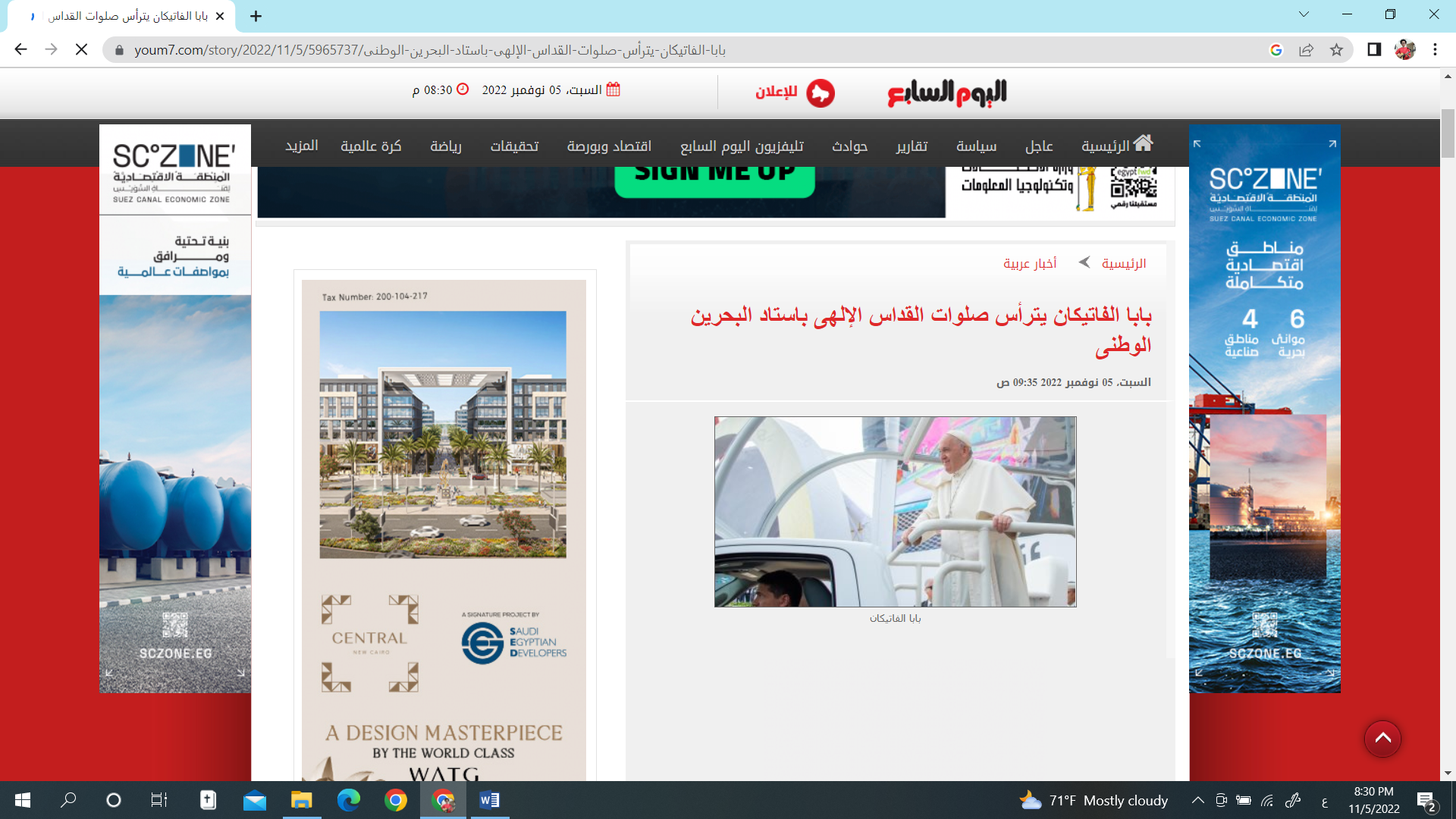Open the كرة عالمية world football menu

tap(371, 146)
